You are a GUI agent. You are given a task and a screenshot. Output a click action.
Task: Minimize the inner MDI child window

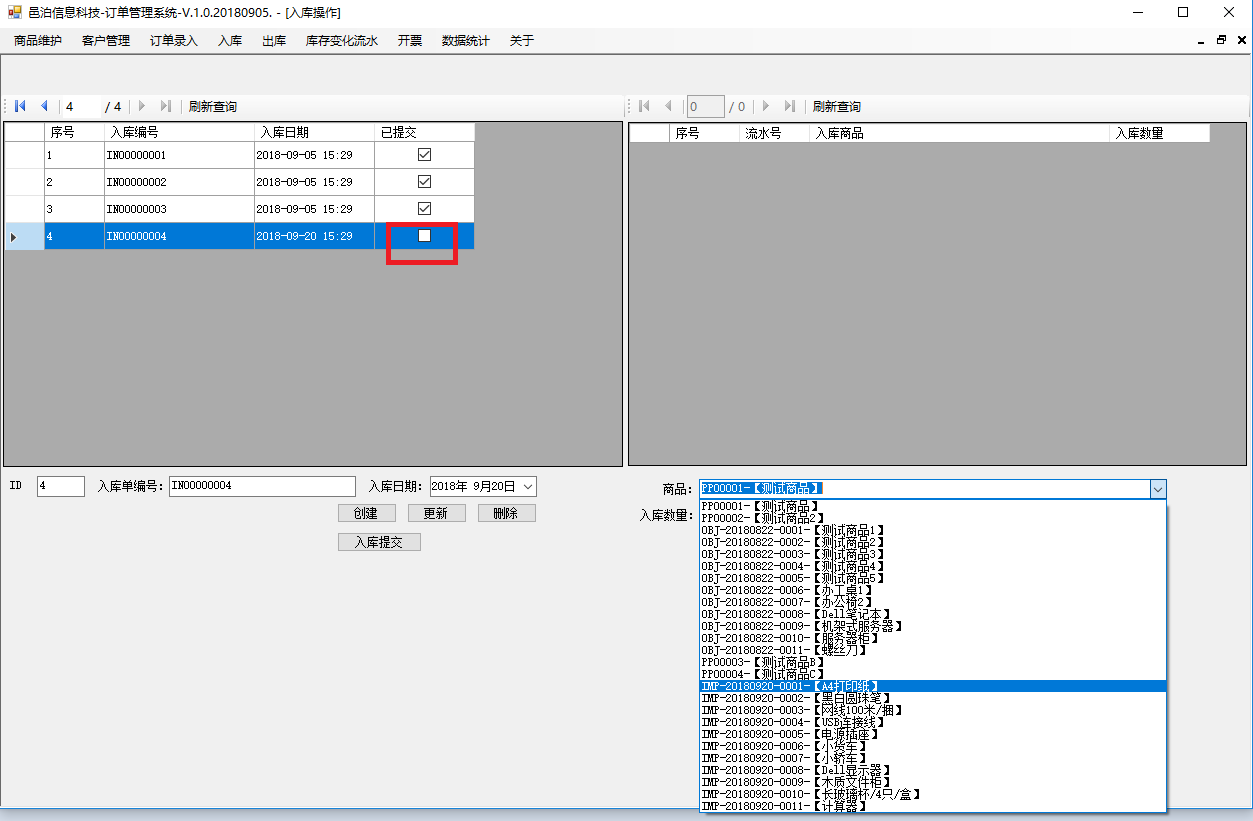coord(1201,41)
